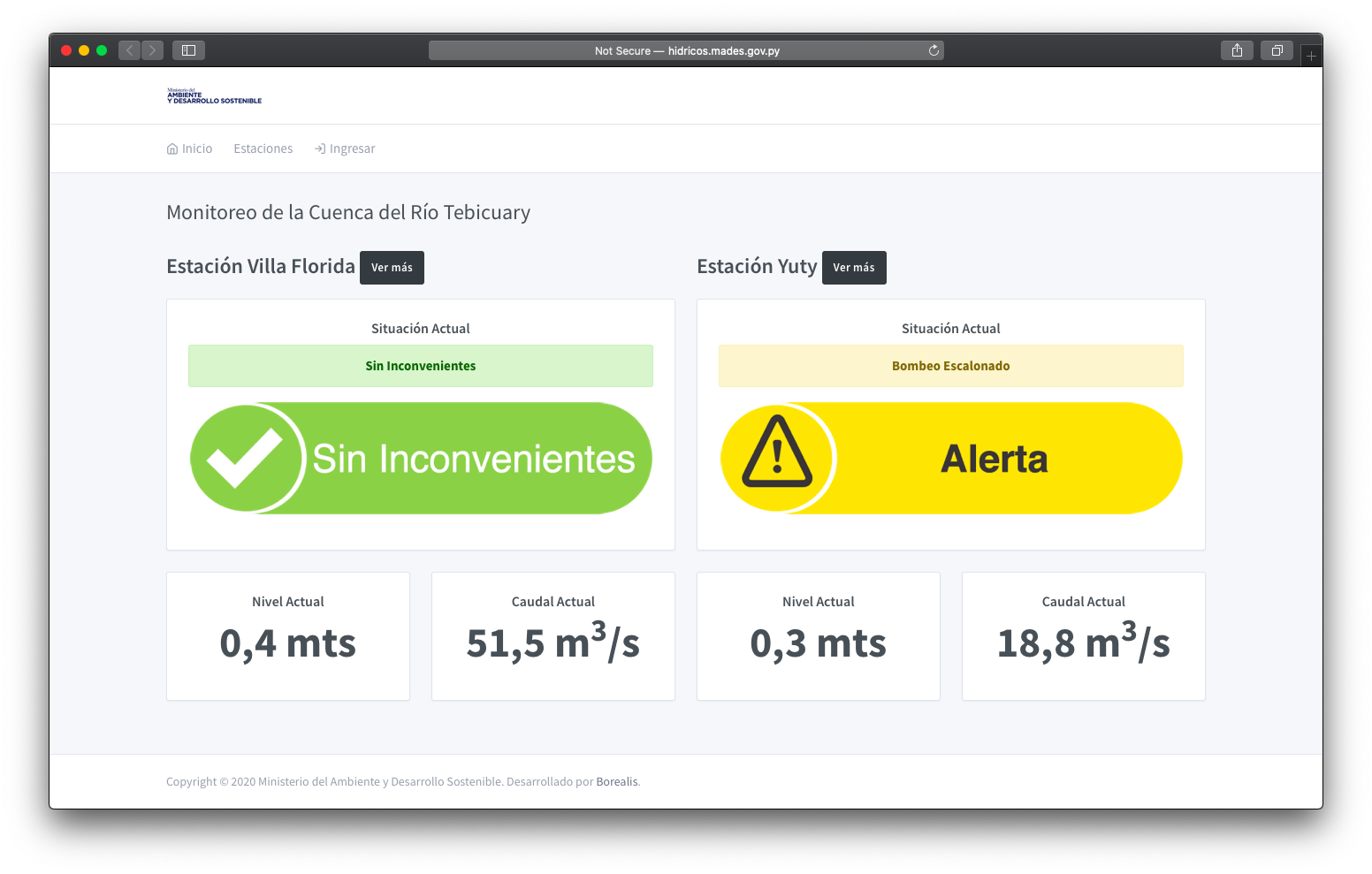The image size is (1372, 874).
Task: Click the Safari address bar
Action: click(686, 50)
